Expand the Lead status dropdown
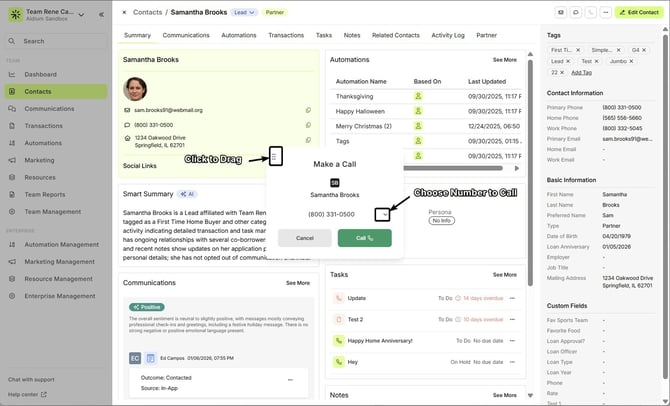Viewport: 670px width, 406px height. coord(246,12)
